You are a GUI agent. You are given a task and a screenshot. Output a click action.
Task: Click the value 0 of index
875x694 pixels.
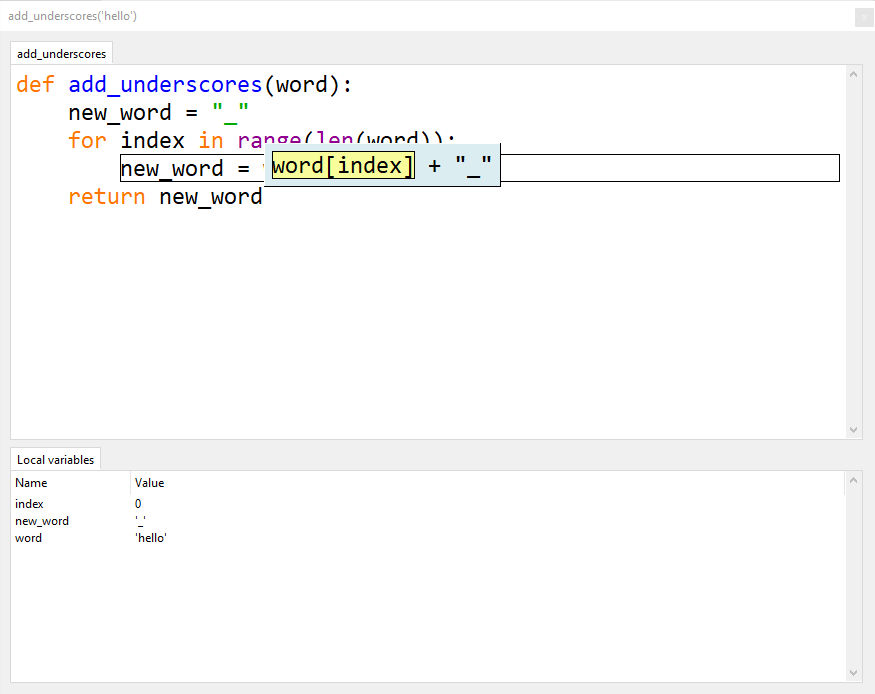138,504
